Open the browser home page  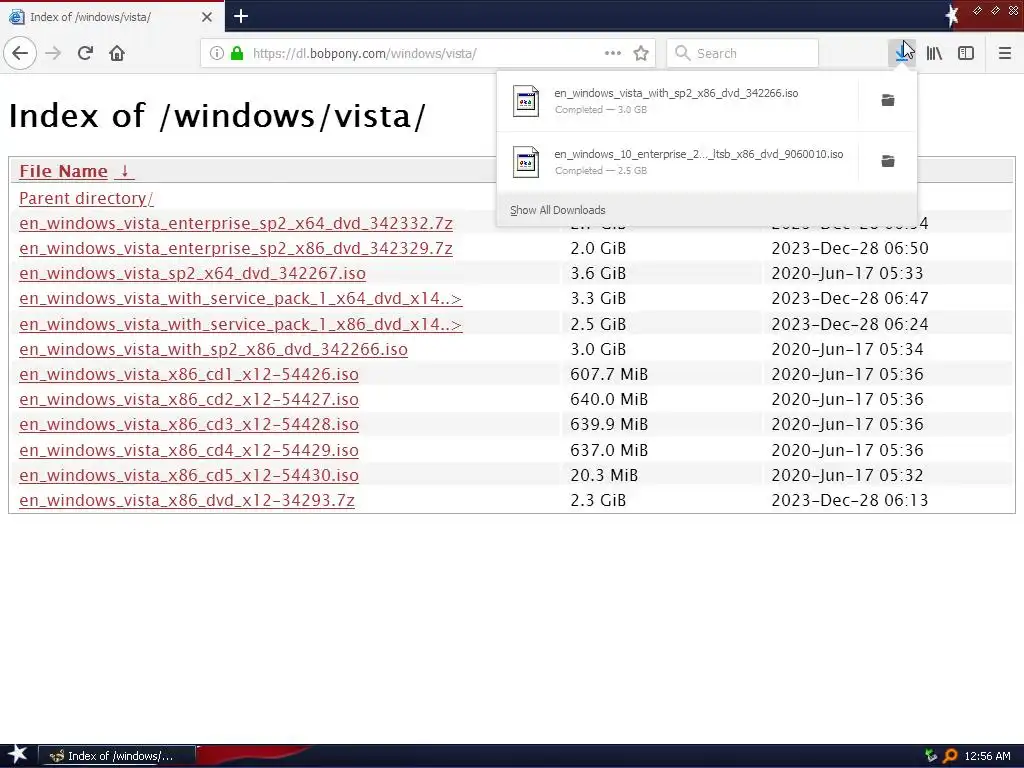117,54
